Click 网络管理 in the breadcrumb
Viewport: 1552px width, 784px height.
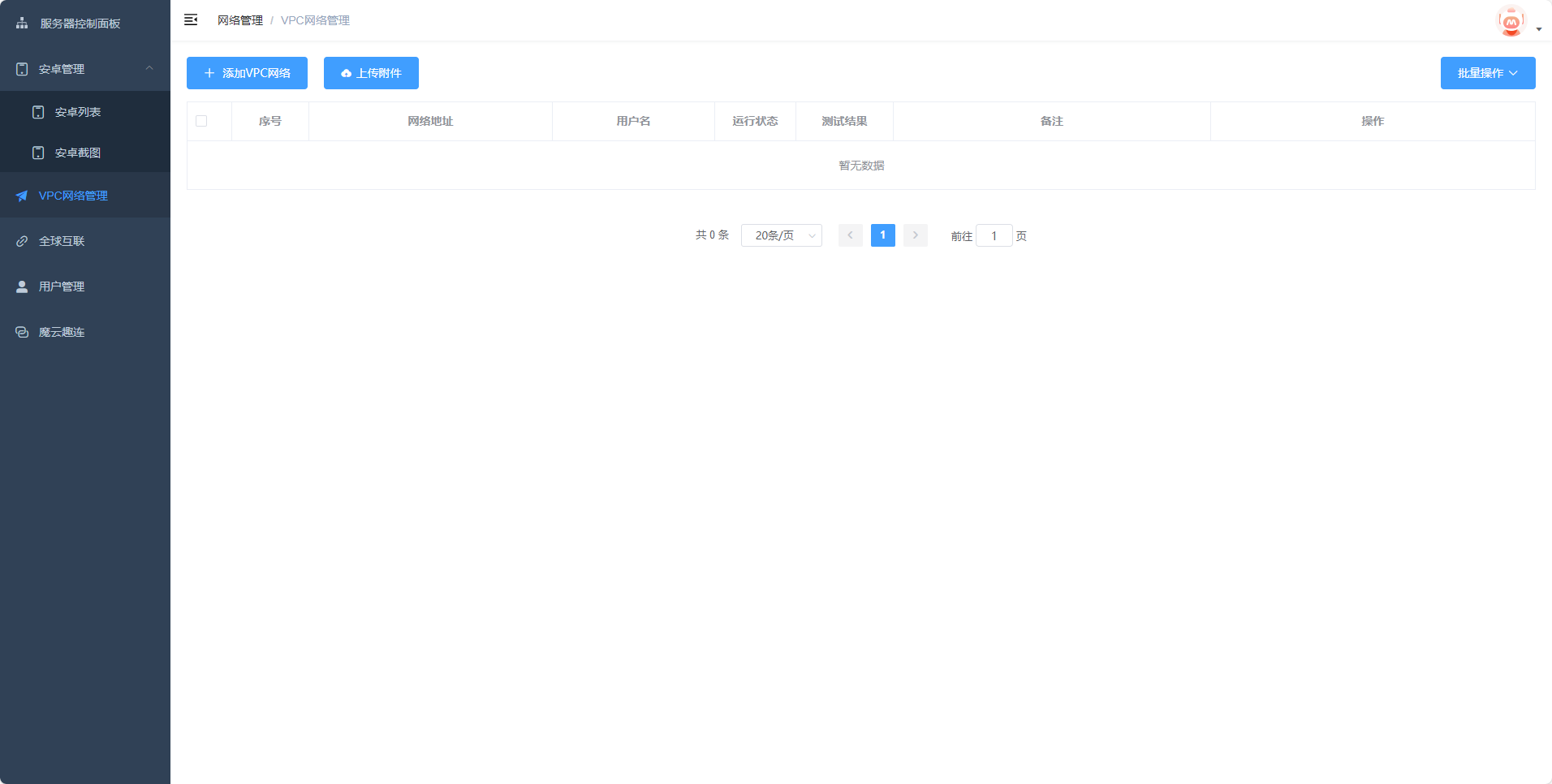[x=239, y=20]
